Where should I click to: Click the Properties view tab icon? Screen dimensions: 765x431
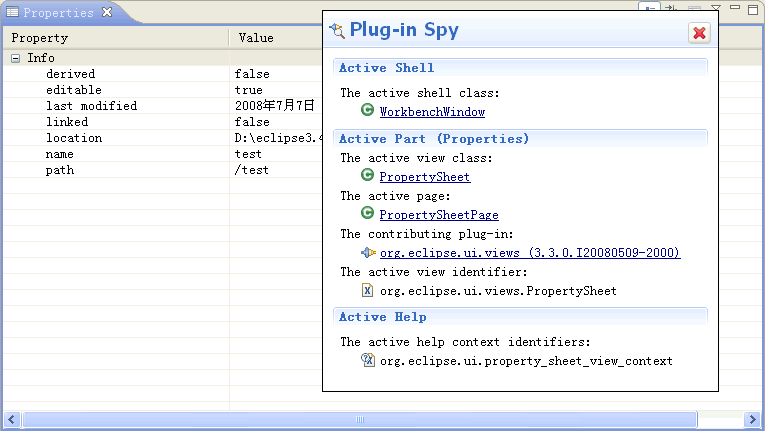[13, 13]
